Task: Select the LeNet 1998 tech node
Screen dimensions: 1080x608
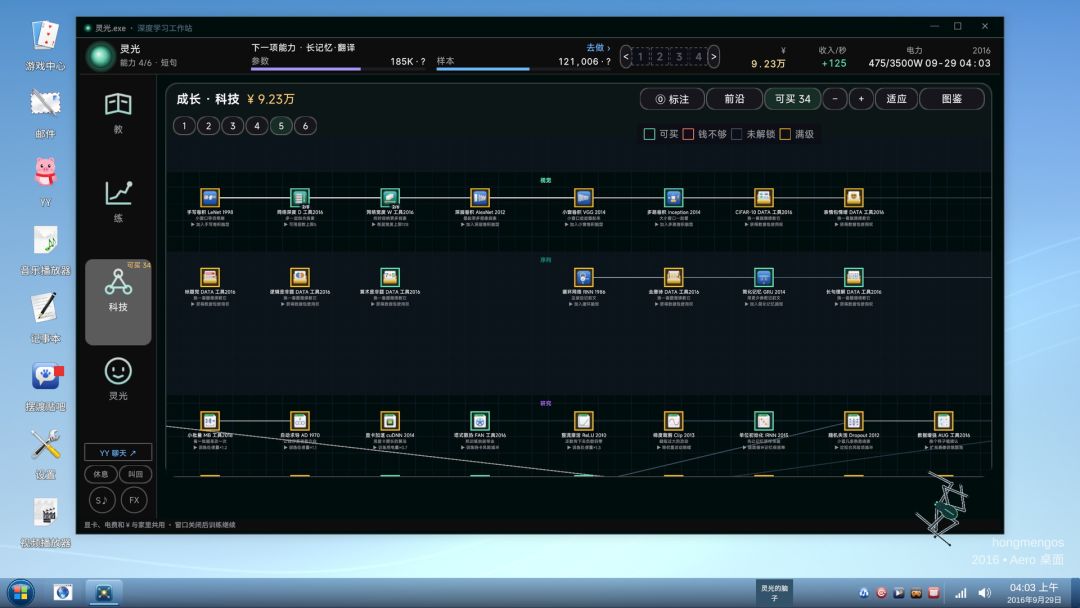Action: pyautogui.click(x=210, y=198)
